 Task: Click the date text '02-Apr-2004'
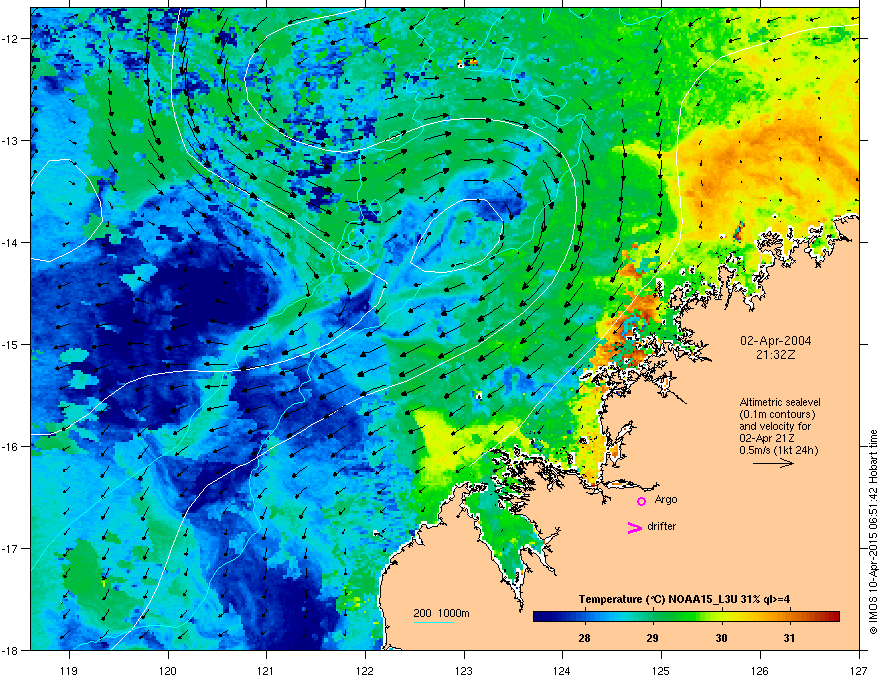coord(776,341)
